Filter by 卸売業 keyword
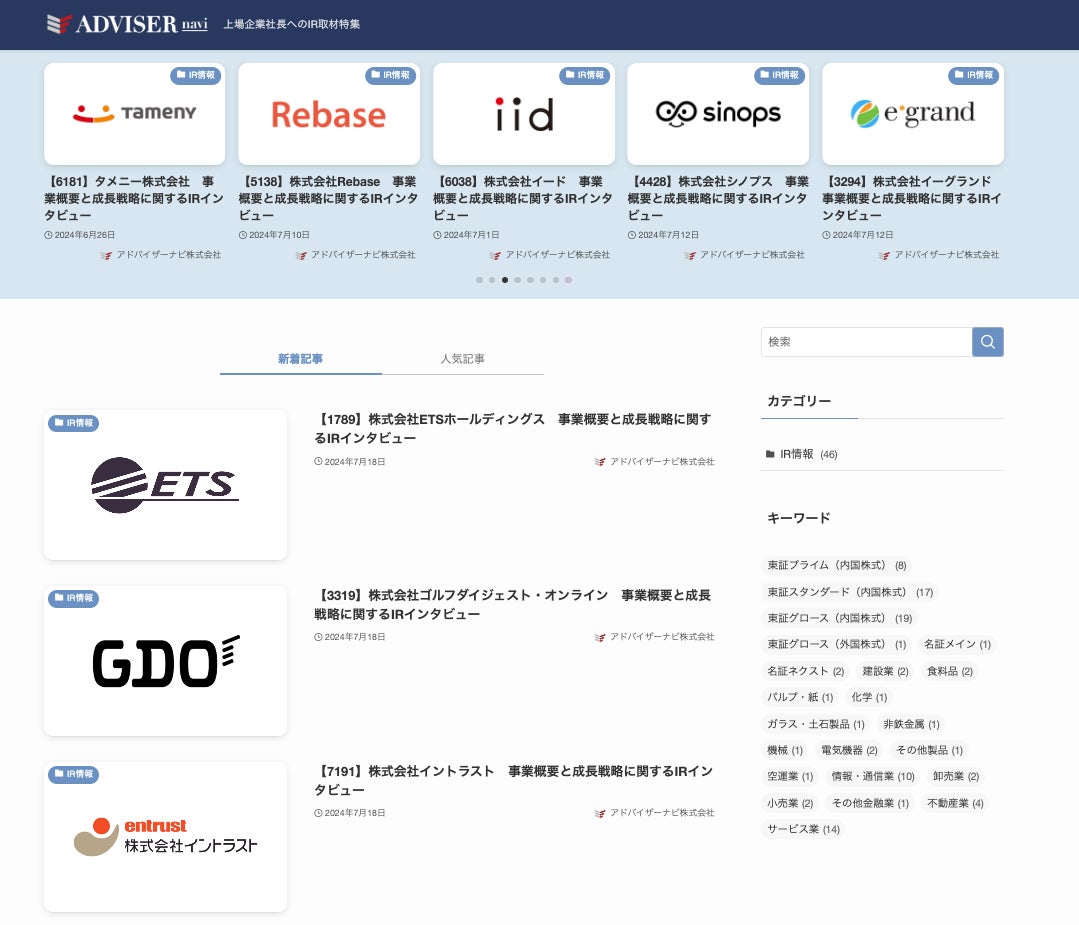Image resolution: width=1079 pixels, height=925 pixels. (x=956, y=777)
